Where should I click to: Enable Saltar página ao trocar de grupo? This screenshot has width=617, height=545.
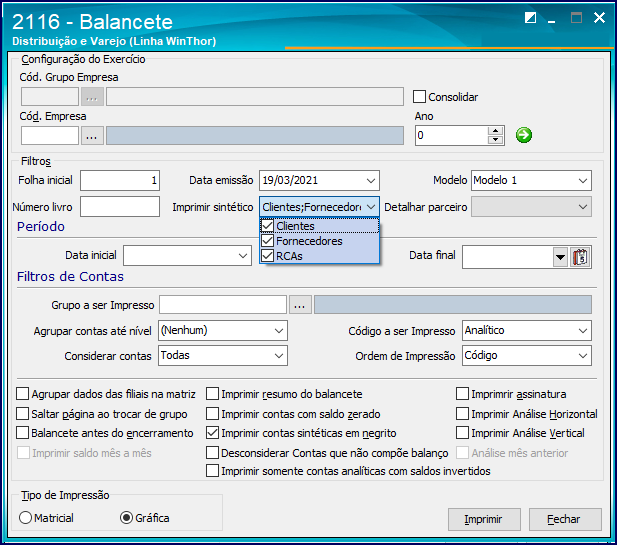click(22, 414)
